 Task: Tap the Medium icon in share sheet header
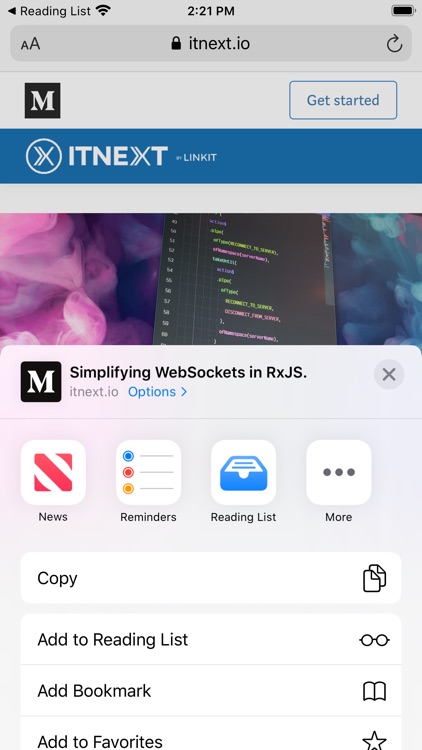coord(41,382)
